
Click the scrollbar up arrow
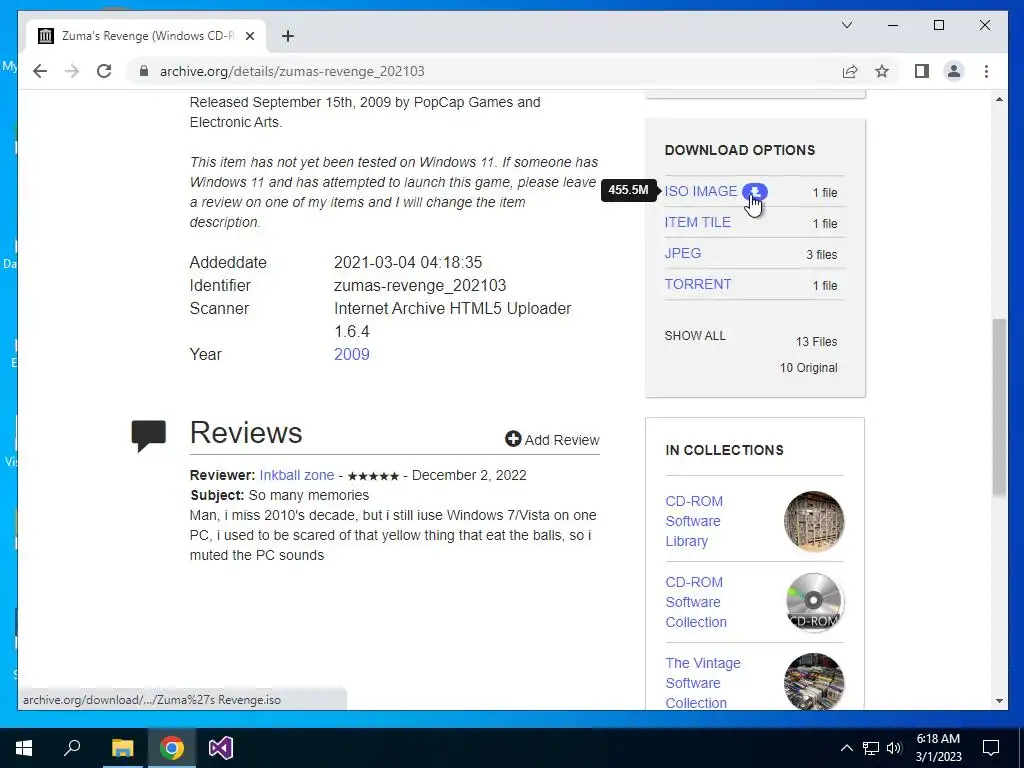tap(999, 99)
